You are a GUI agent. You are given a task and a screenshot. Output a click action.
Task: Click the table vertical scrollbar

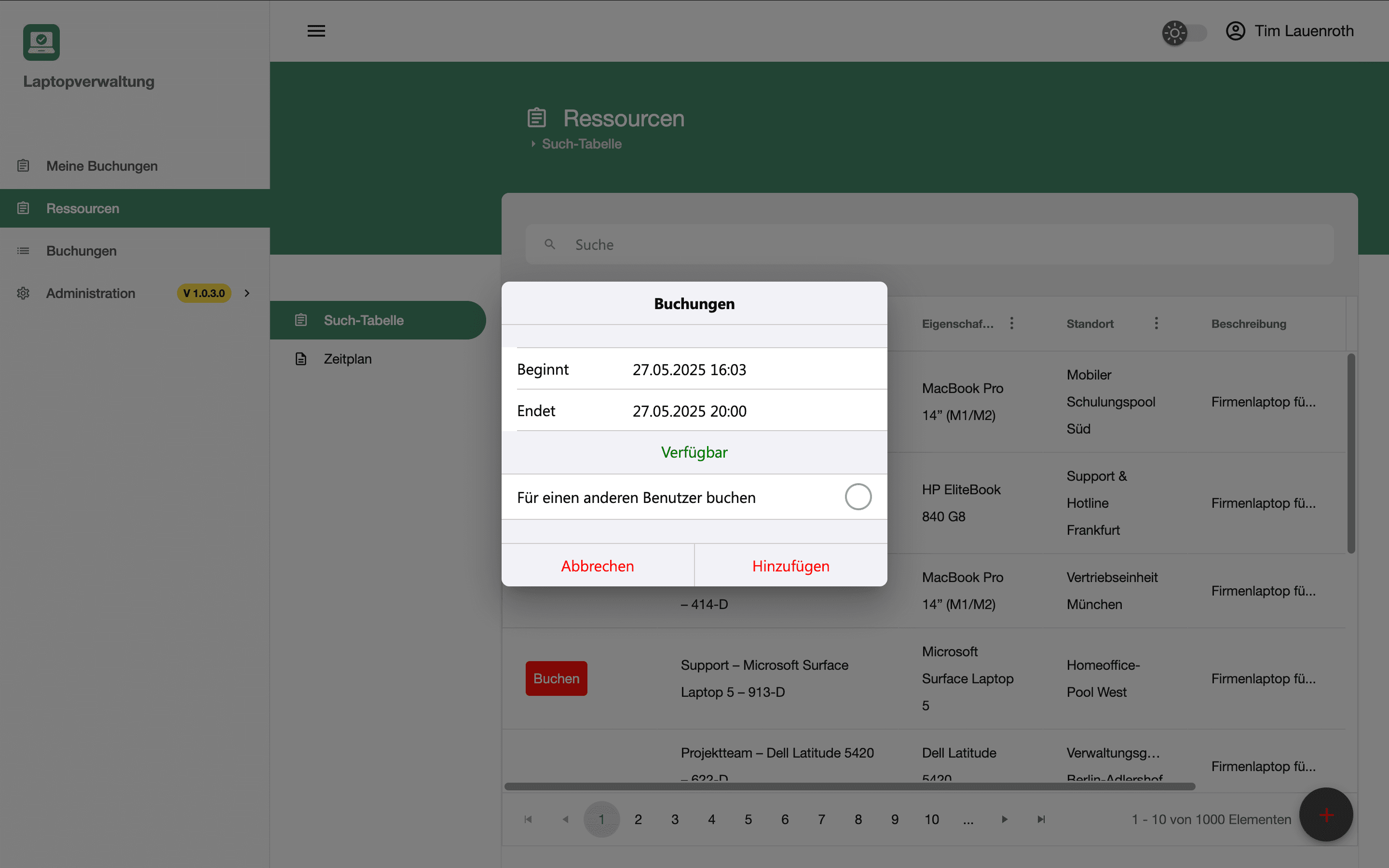pos(1351,453)
